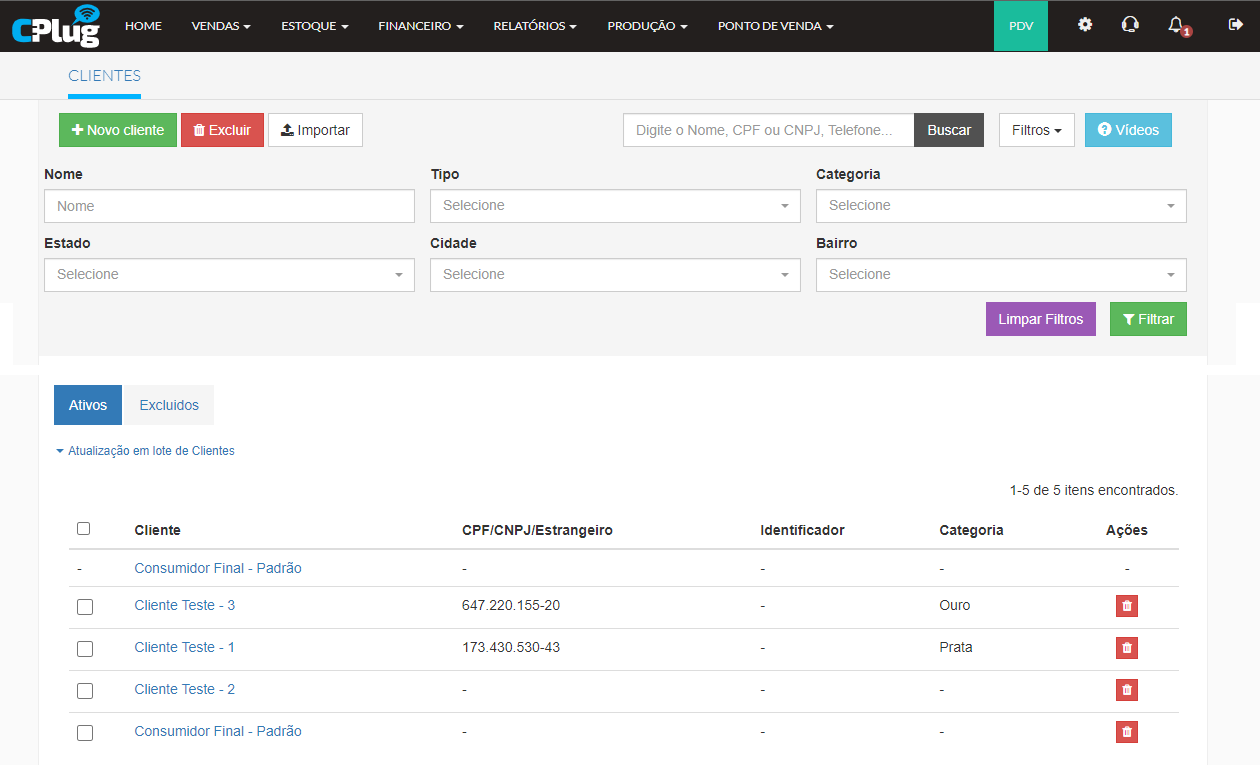The height and width of the screenshot is (765, 1260).
Task: Show the Relatórios menu
Action: [x=535, y=26]
